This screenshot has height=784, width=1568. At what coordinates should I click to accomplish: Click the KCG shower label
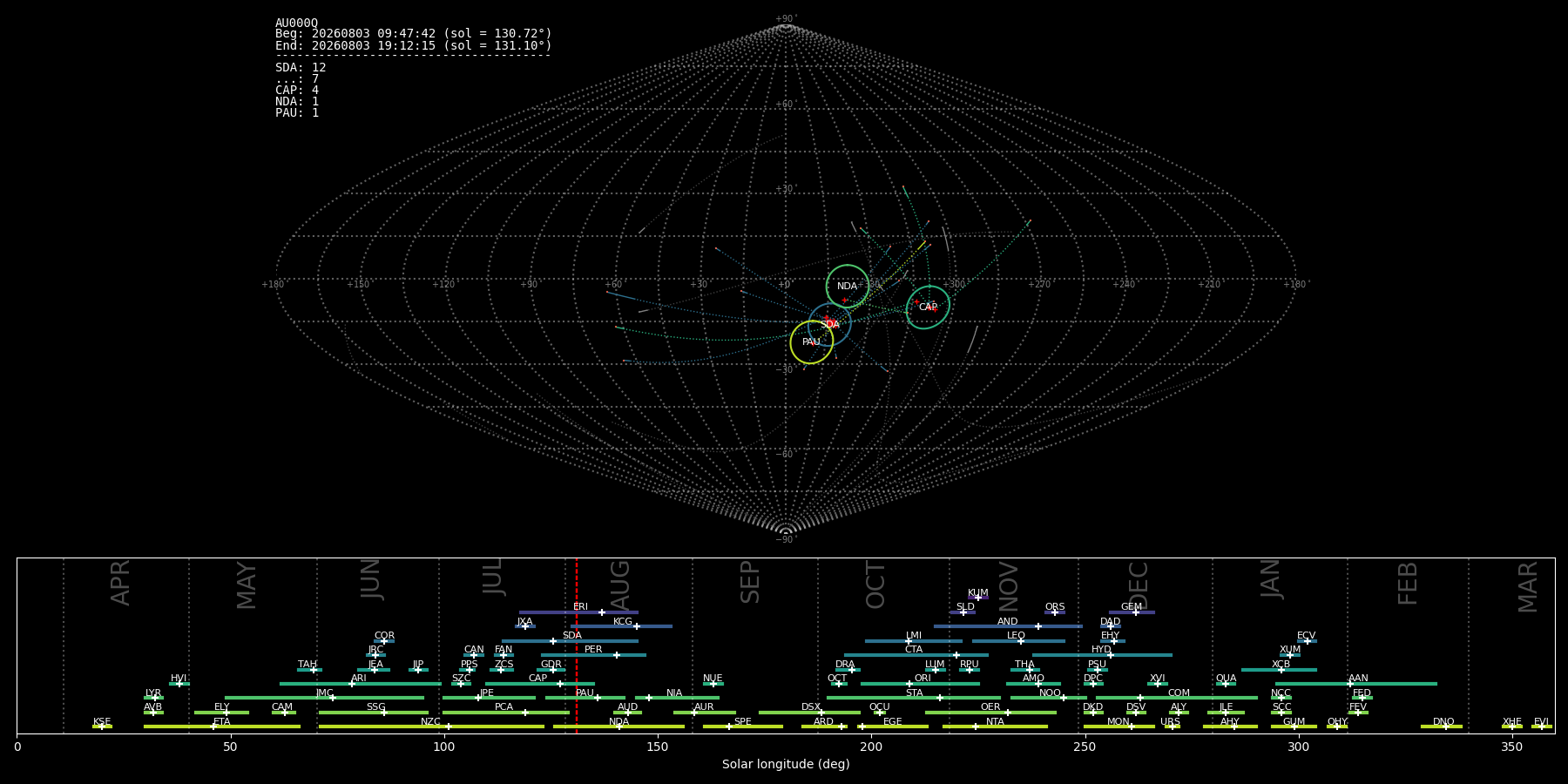(623, 621)
